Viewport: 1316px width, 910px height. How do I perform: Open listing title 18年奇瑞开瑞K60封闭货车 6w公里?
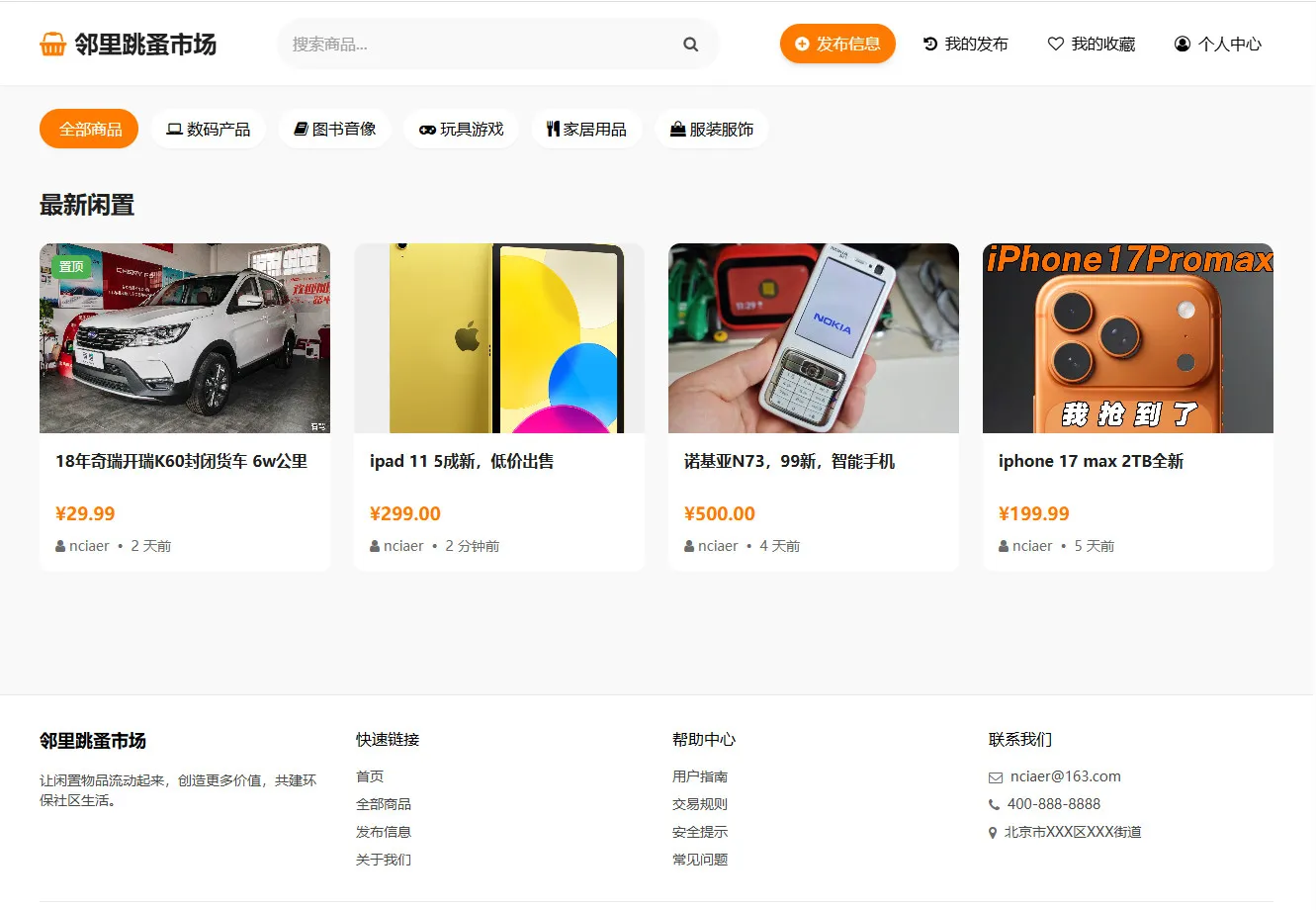point(182,462)
